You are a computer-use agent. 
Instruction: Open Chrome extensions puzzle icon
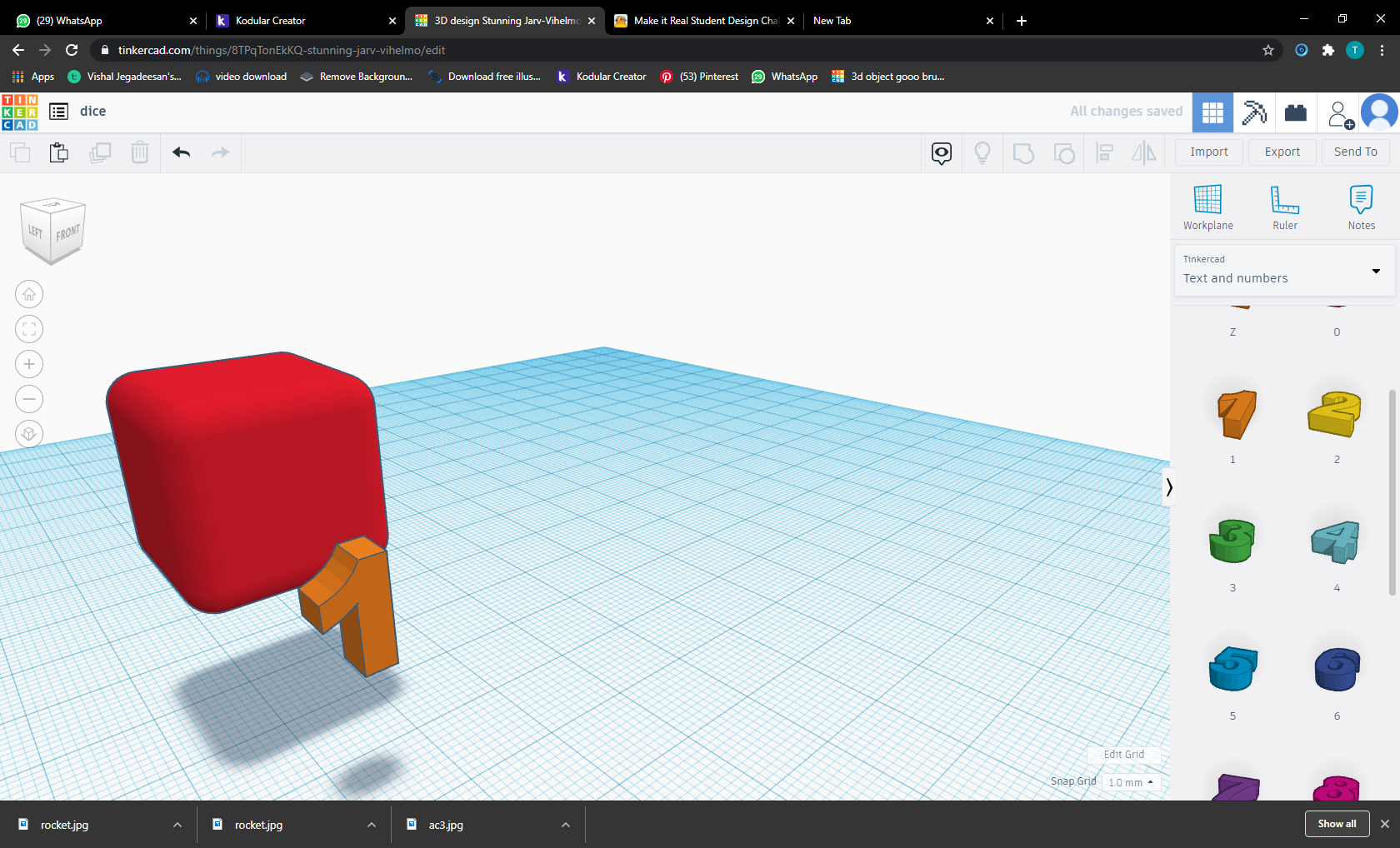tap(1328, 50)
